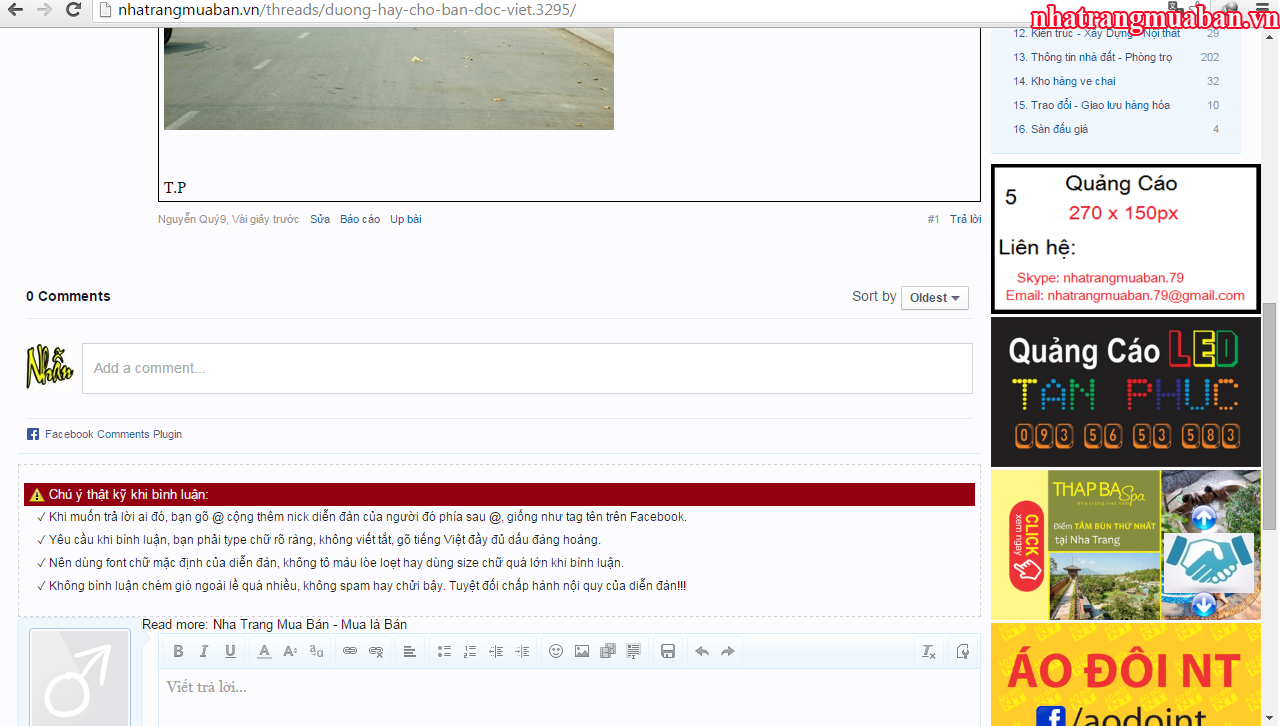Screen dimensions: 1280x726
Task: Click the insert image icon
Action: tap(582, 651)
